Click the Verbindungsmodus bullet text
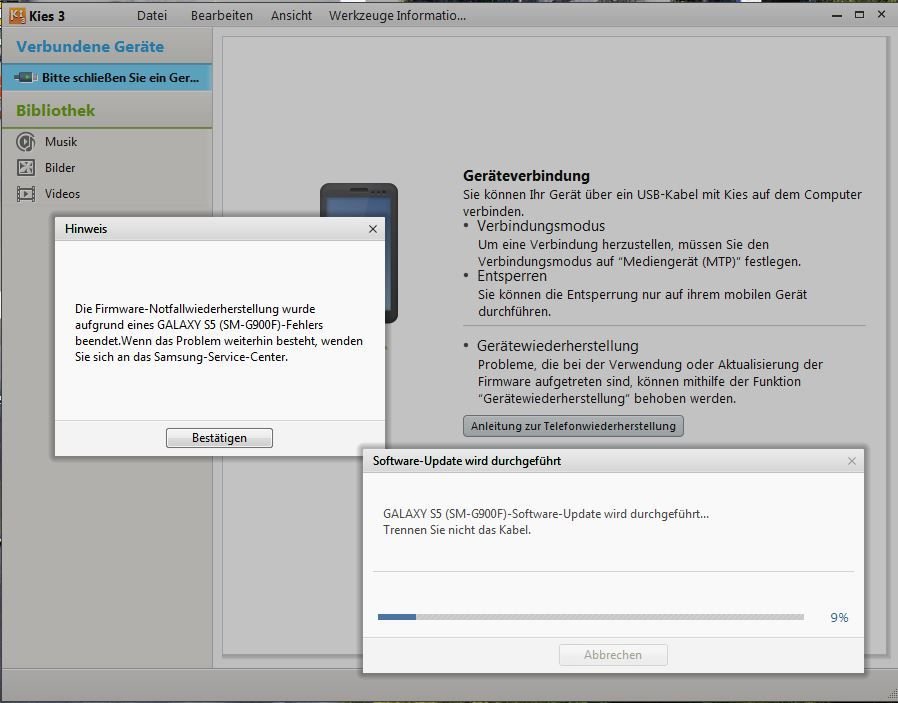Screen dimensions: 898x703 541,226
